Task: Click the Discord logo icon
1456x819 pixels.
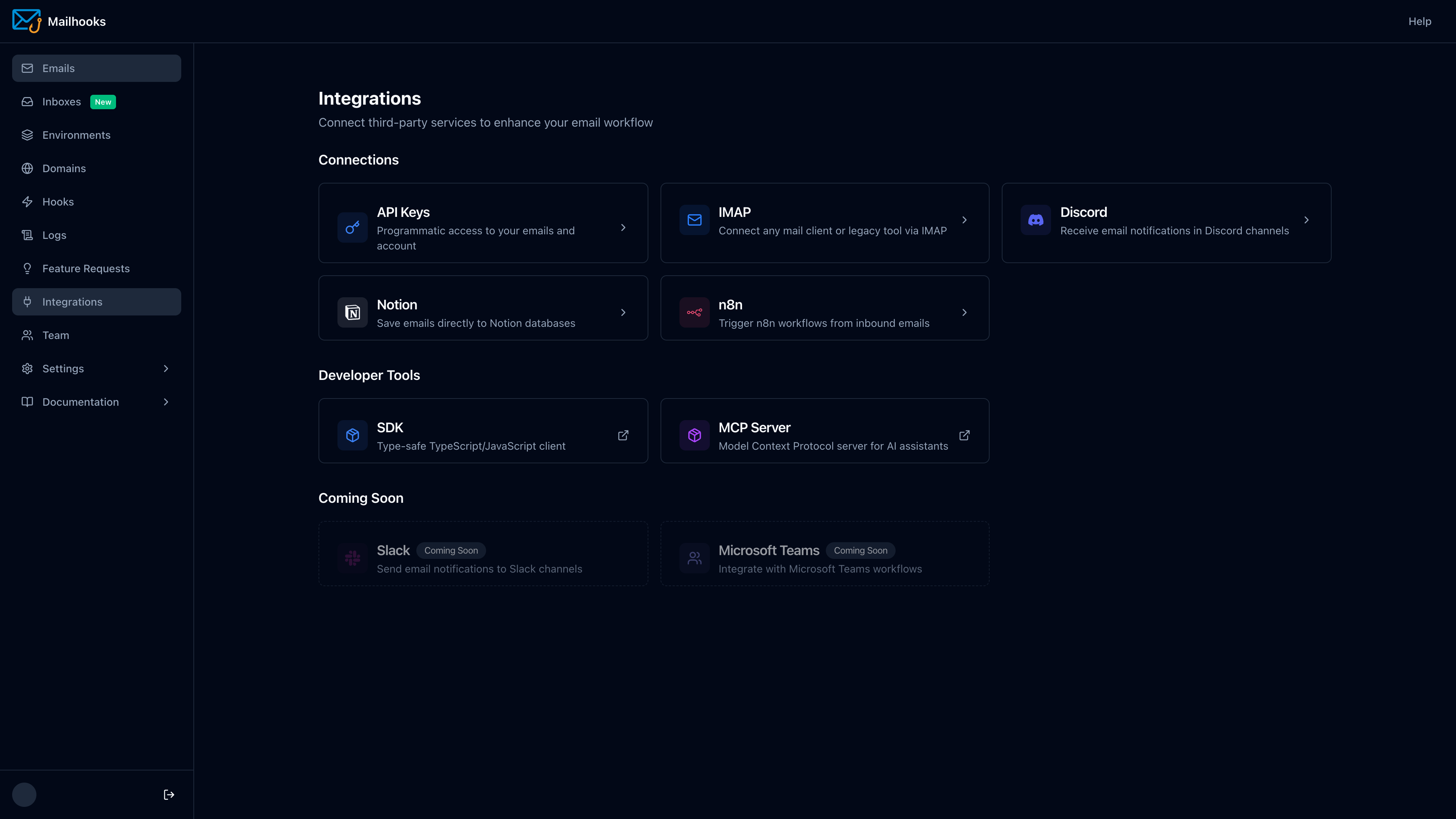Action: pyautogui.click(x=1036, y=220)
